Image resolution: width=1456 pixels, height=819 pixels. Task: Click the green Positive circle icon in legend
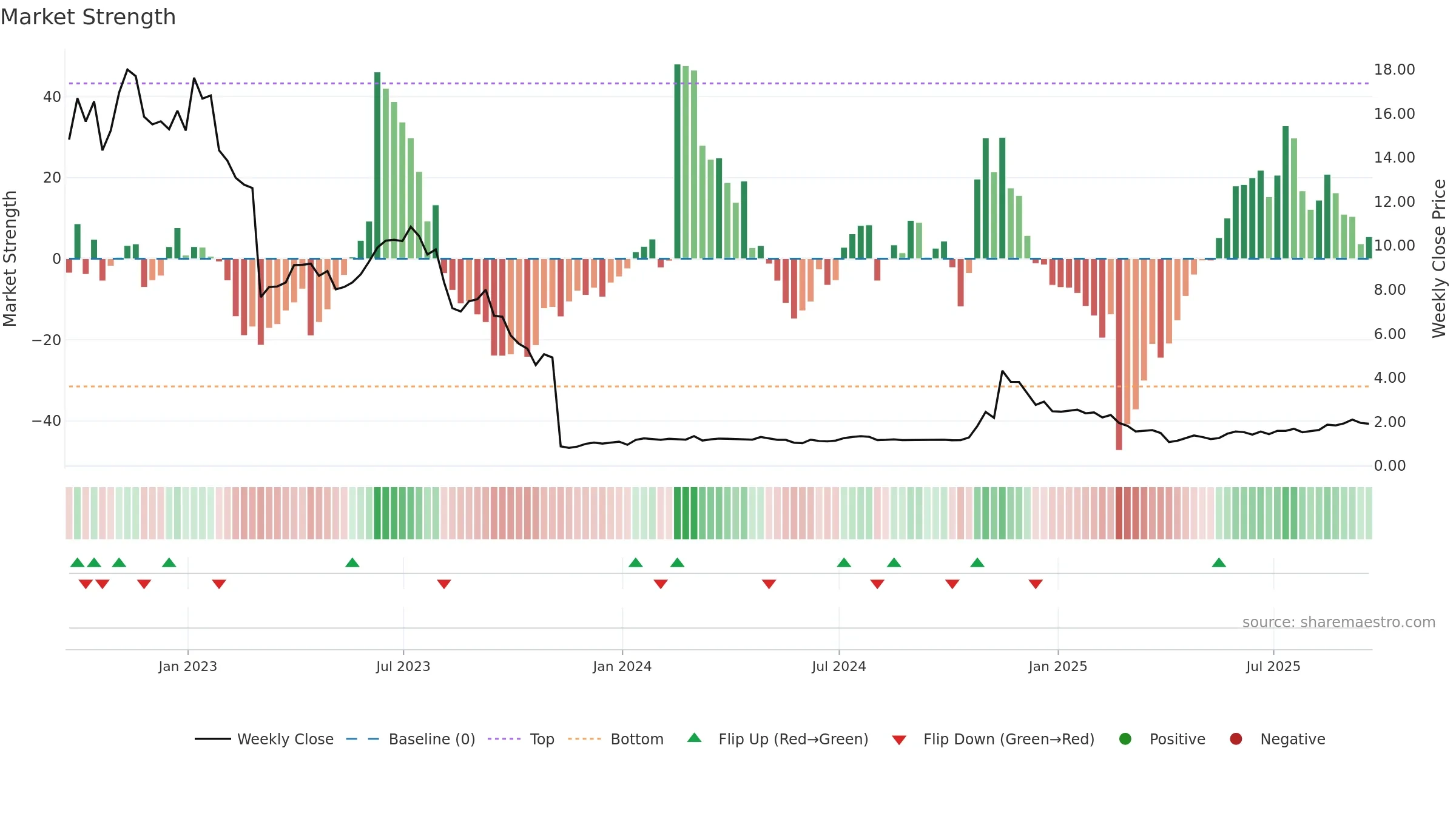coord(1125,739)
